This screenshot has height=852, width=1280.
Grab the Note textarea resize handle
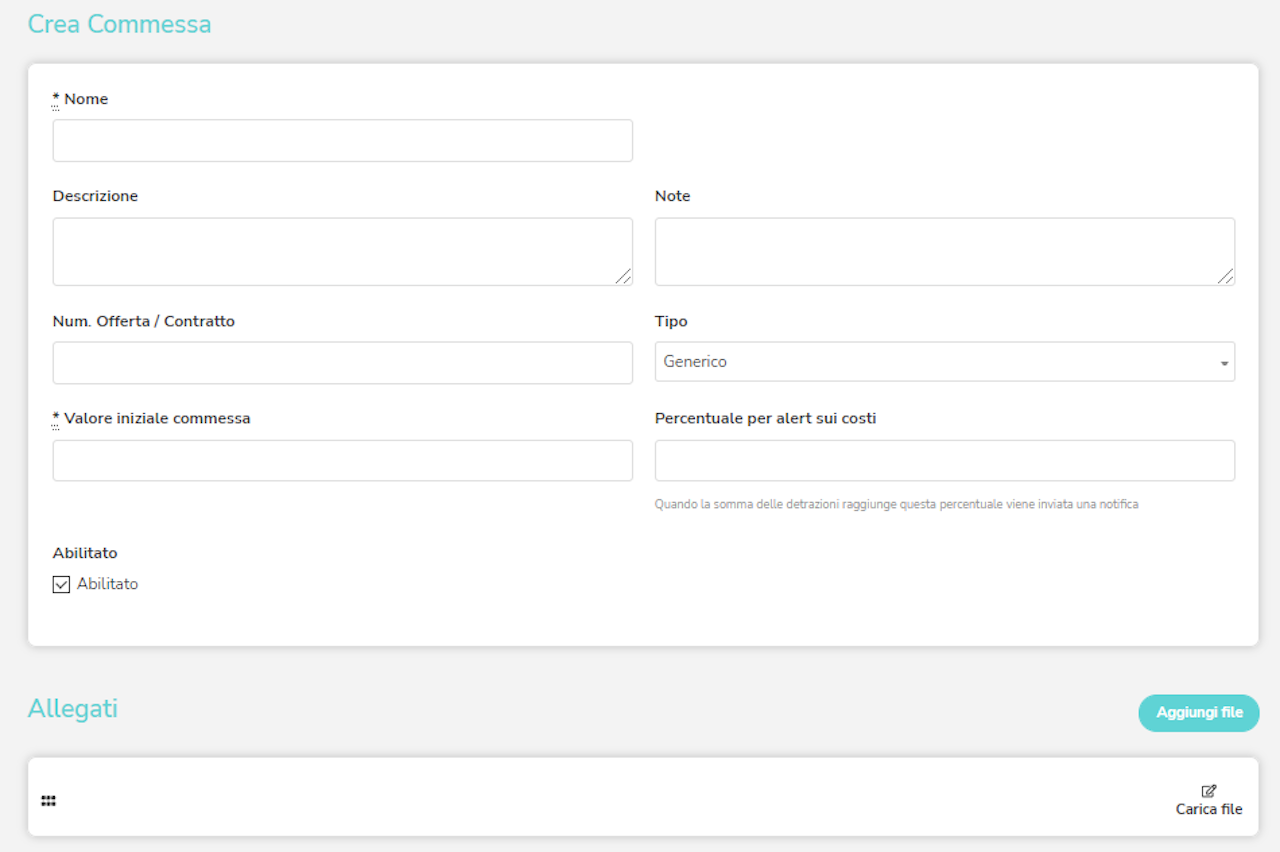point(1226,277)
